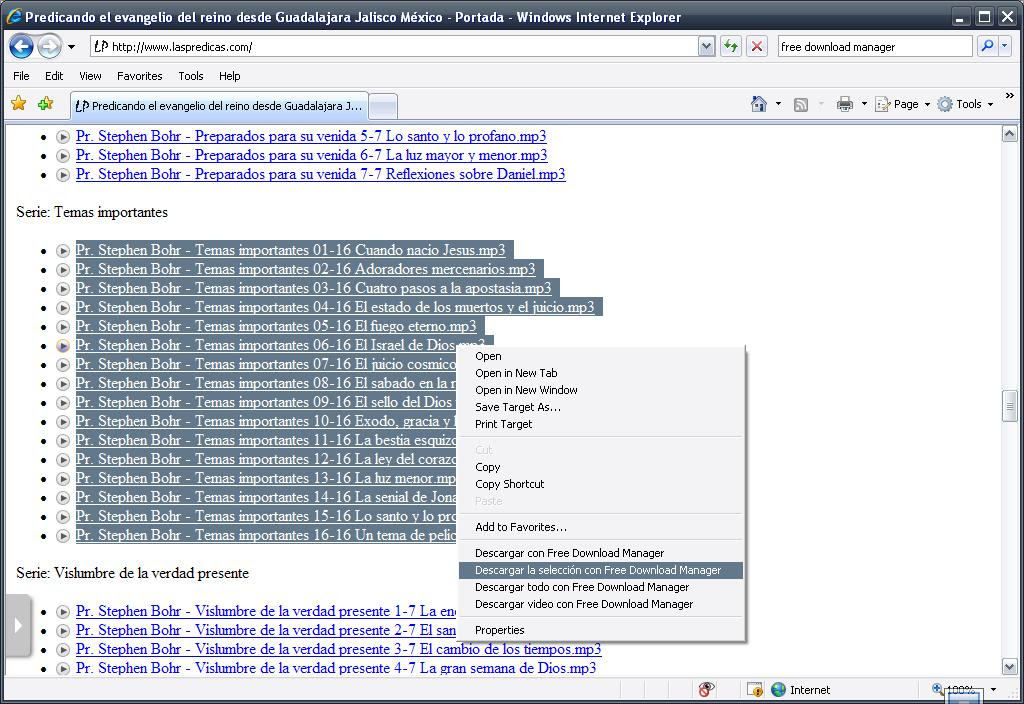Open Favorites Center star icon
1024x704 pixels.
19,103
